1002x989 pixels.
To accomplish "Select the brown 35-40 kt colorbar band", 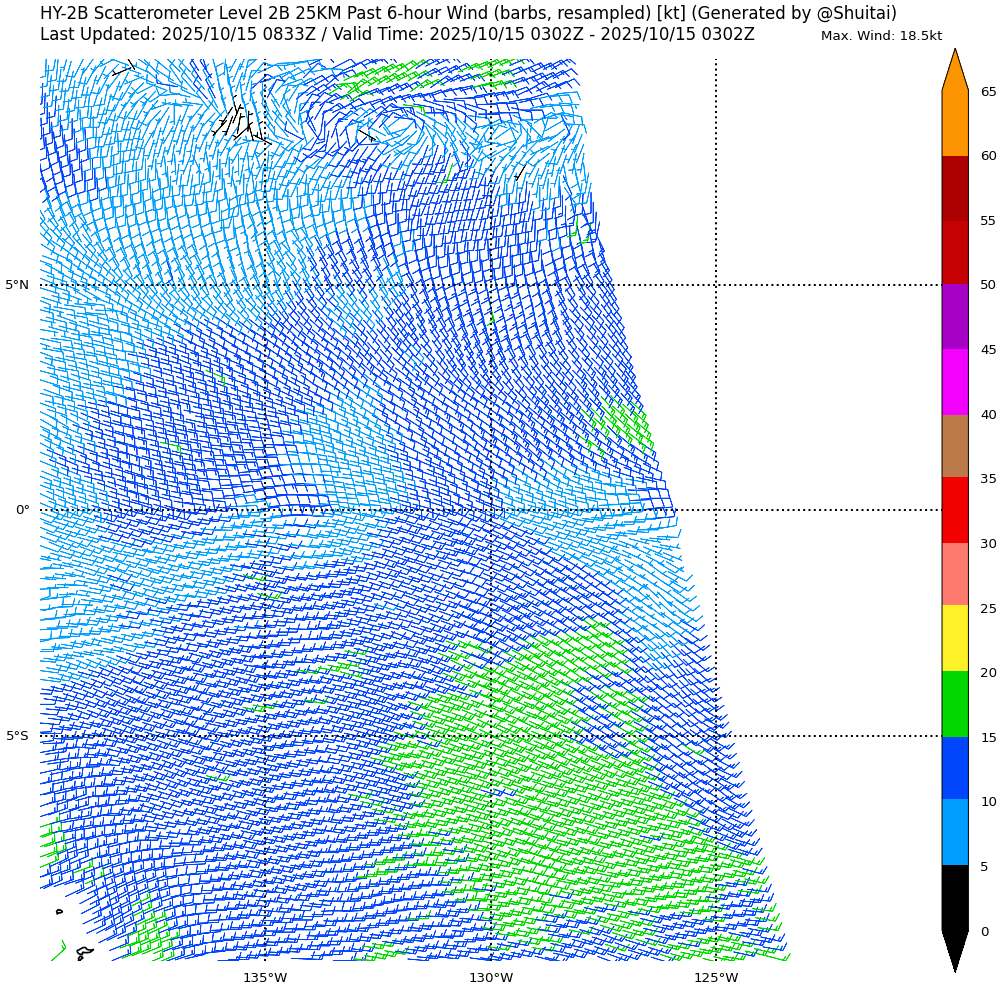I will (955, 446).
